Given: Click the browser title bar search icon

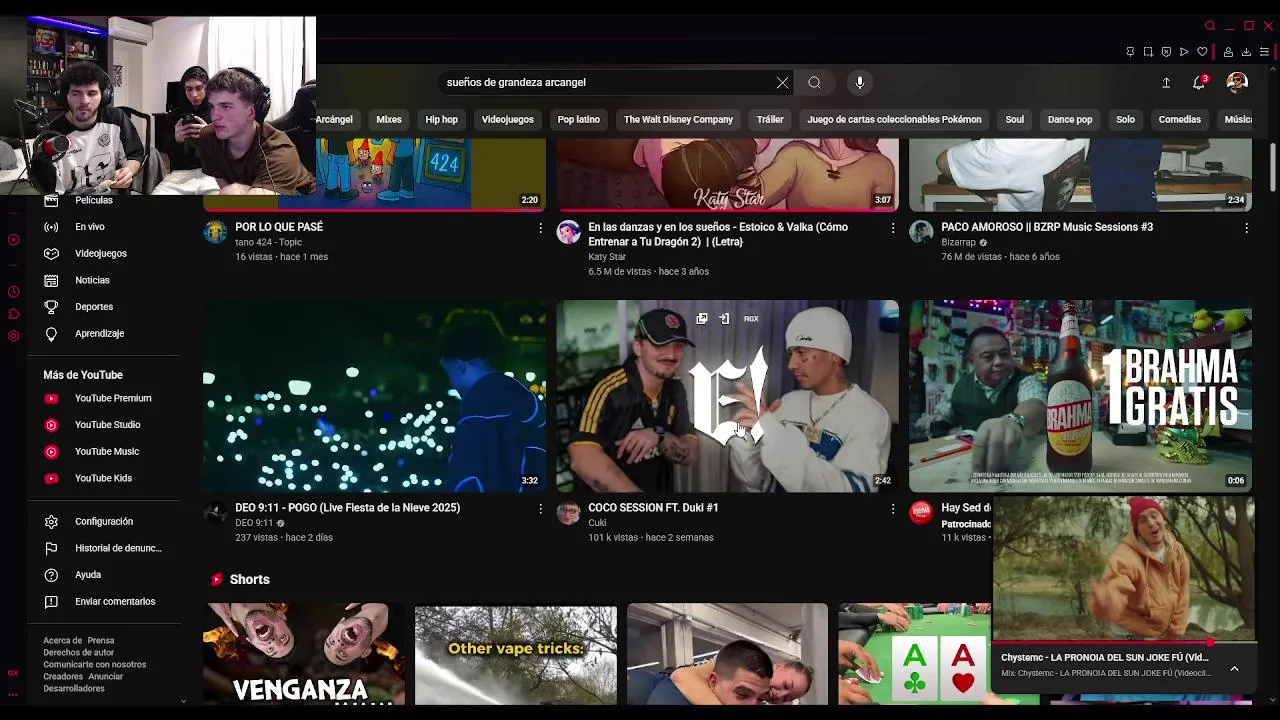Looking at the screenshot, I should tap(1210, 26).
